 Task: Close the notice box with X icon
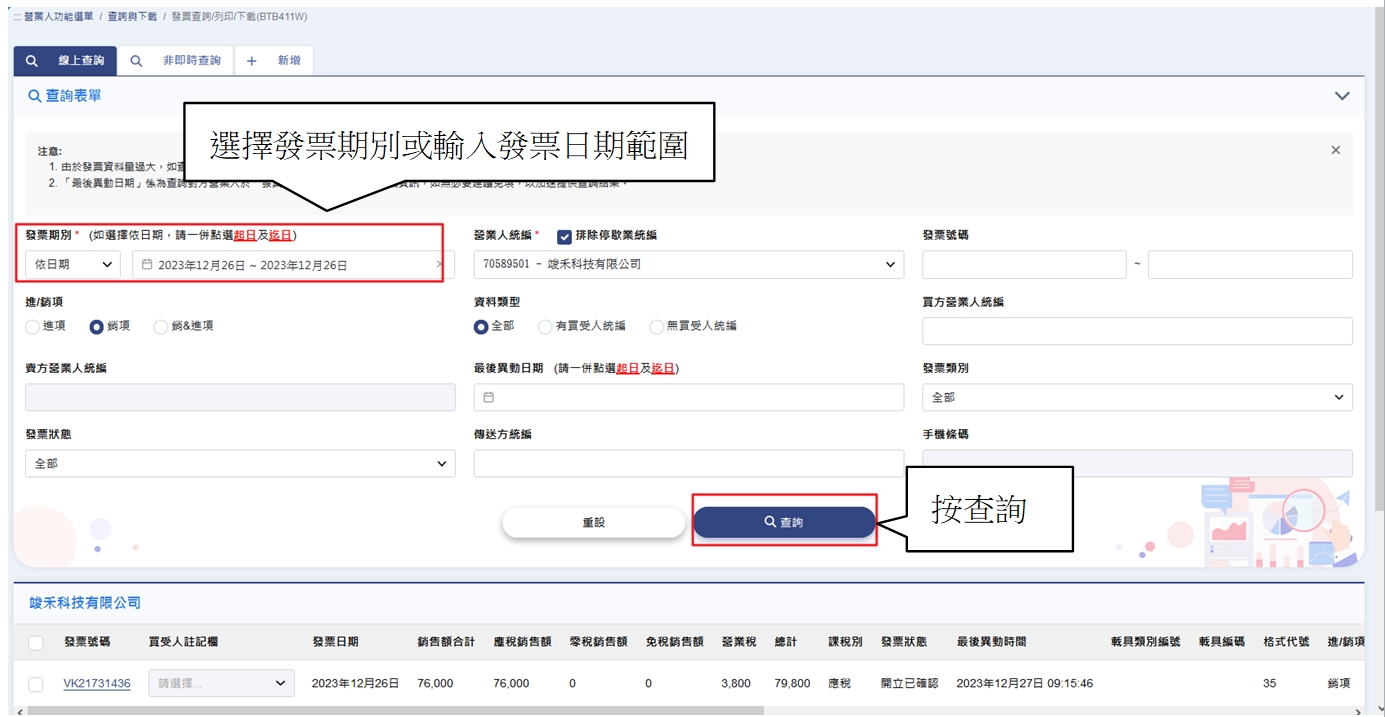pos(1335,150)
